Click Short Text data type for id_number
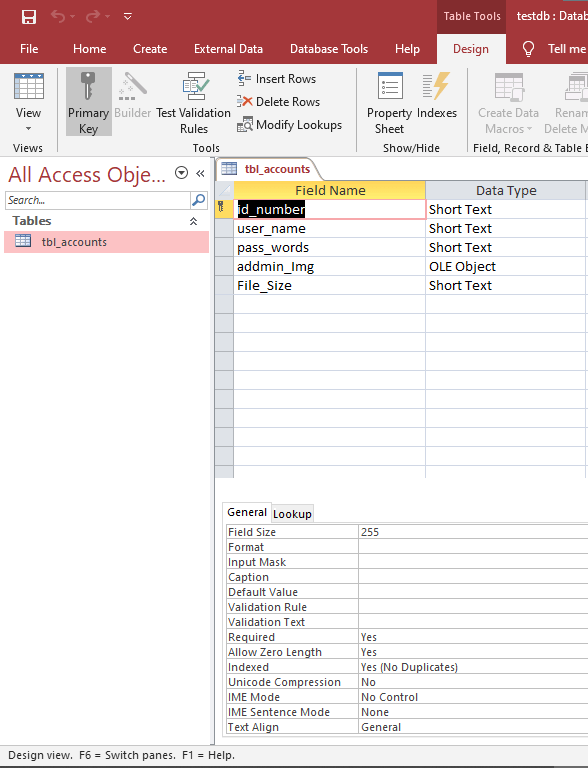The image size is (588, 768). [506, 210]
